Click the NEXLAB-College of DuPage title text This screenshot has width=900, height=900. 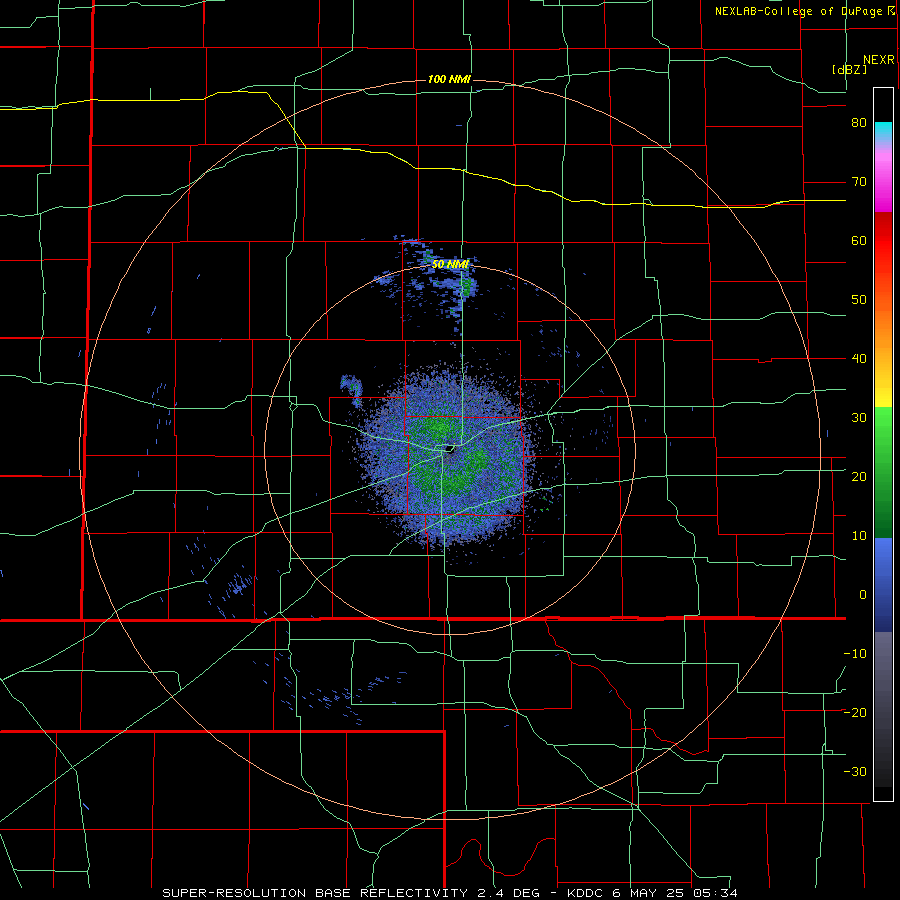pyautogui.click(x=799, y=11)
